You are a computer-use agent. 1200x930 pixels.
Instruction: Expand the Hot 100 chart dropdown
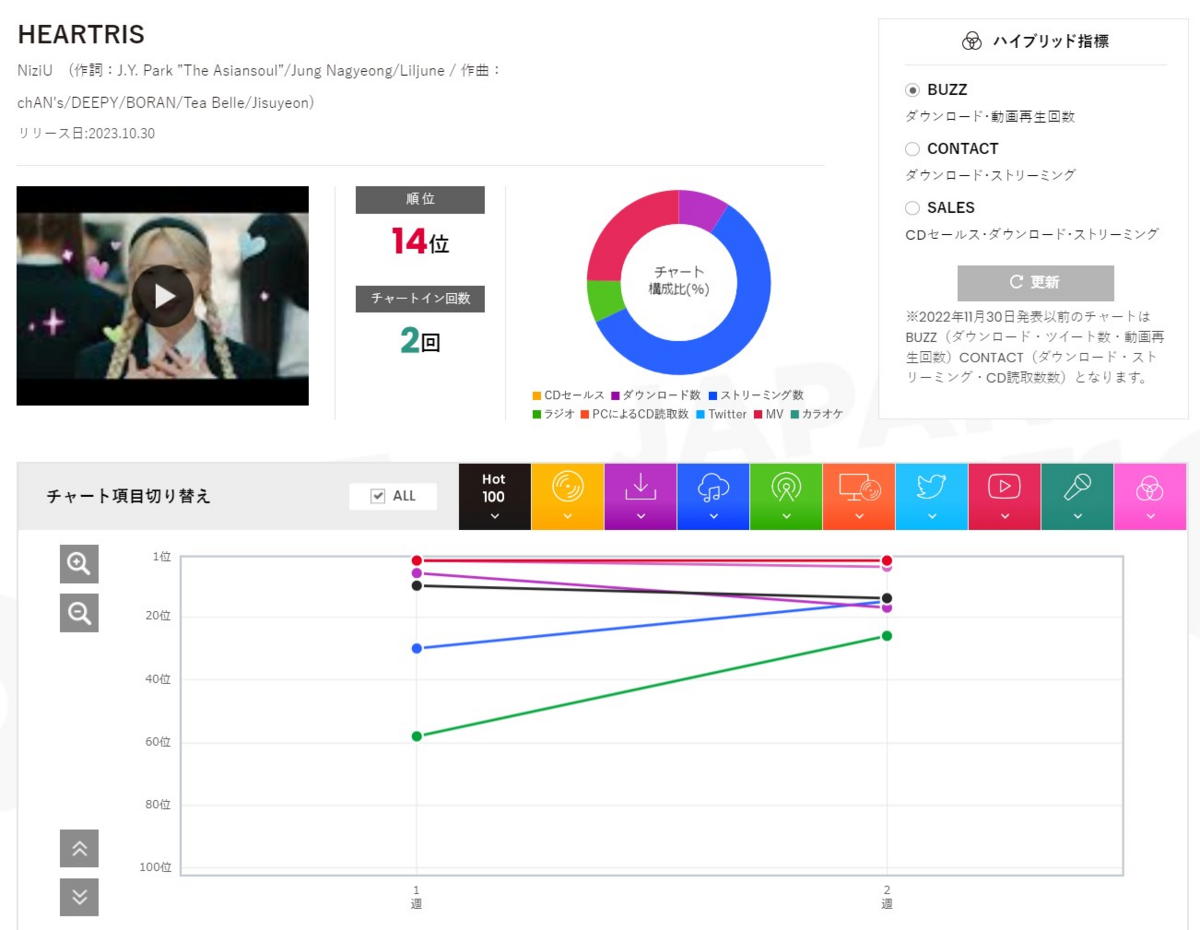click(494, 496)
